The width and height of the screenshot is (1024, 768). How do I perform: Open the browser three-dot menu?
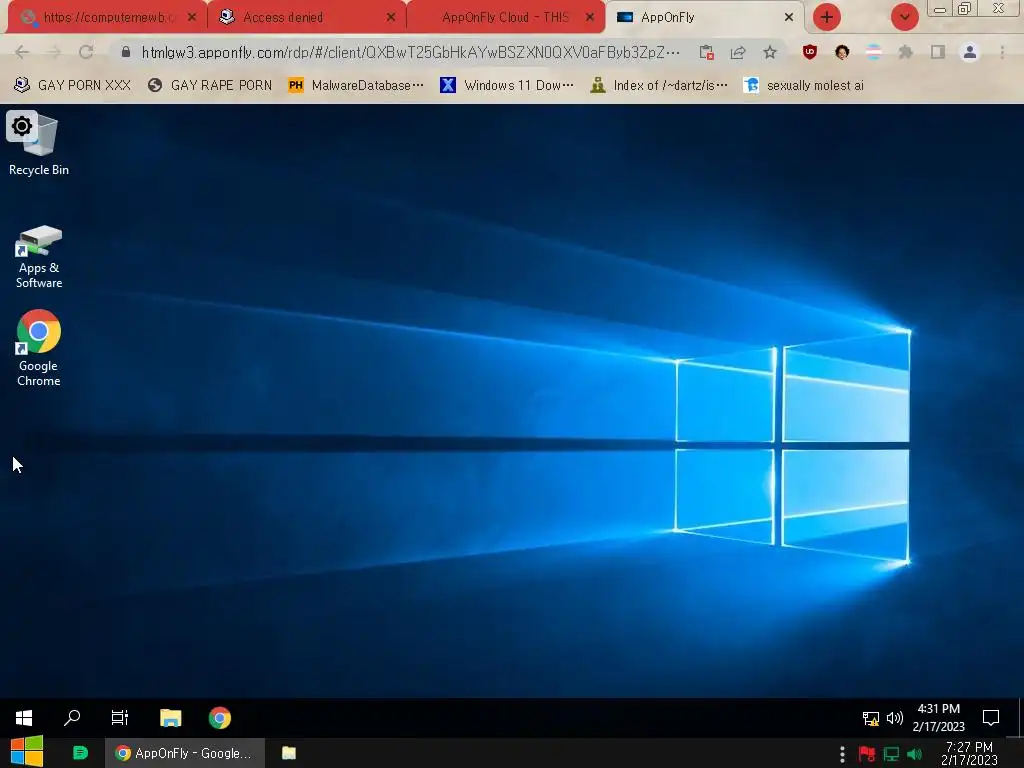point(1002,52)
